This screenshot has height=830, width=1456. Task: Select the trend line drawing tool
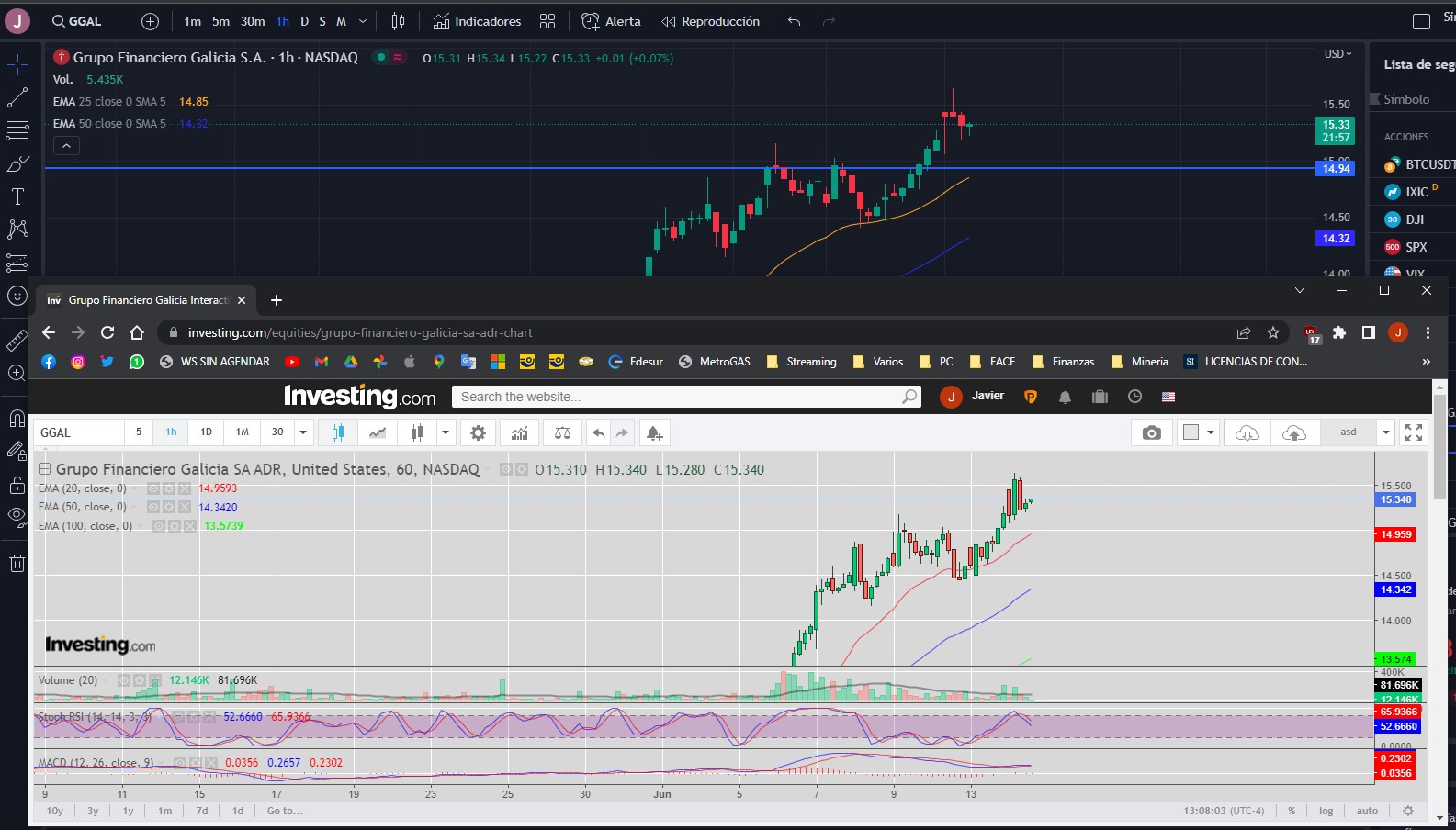[17, 97]
